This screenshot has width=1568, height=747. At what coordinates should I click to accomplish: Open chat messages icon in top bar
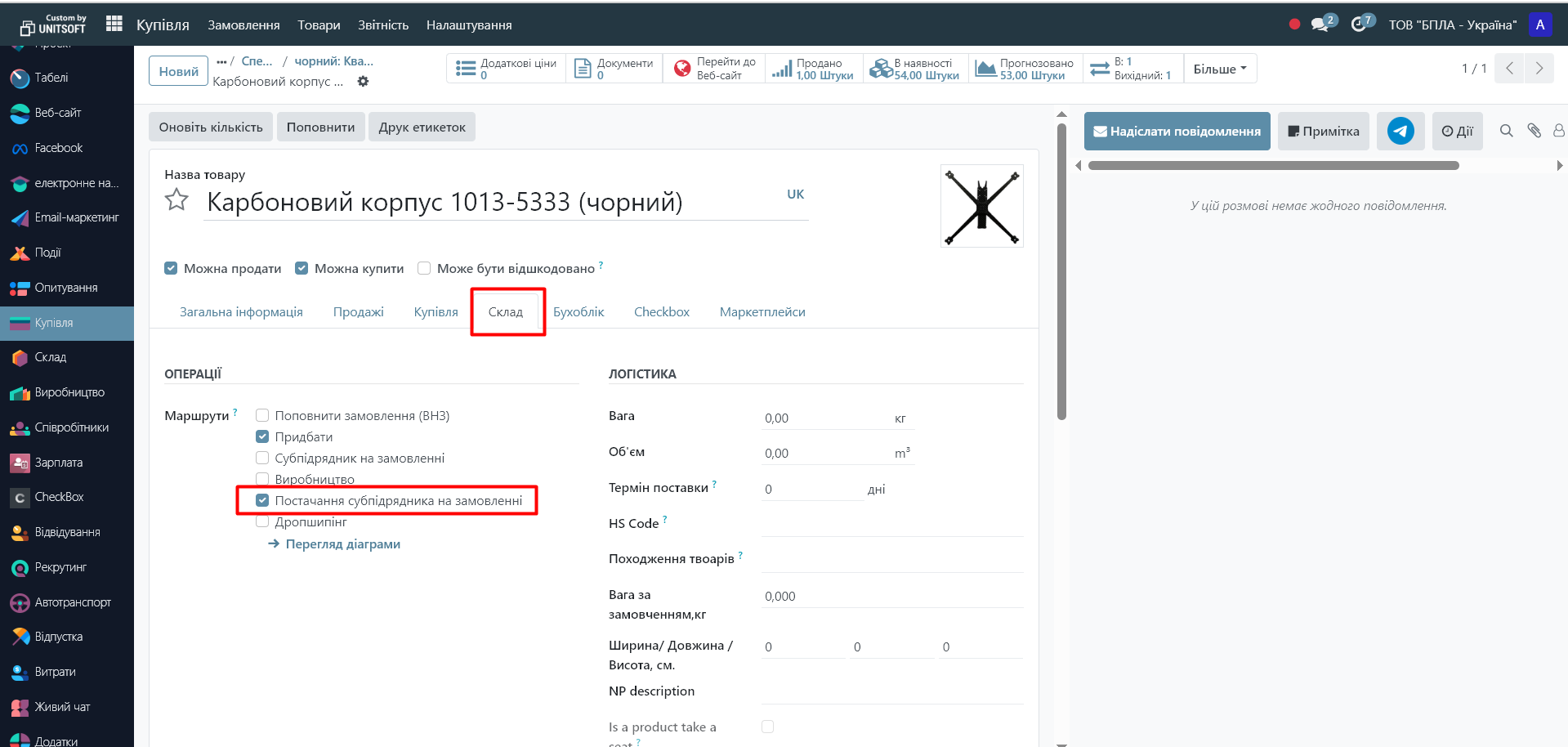pos(1320,25)
